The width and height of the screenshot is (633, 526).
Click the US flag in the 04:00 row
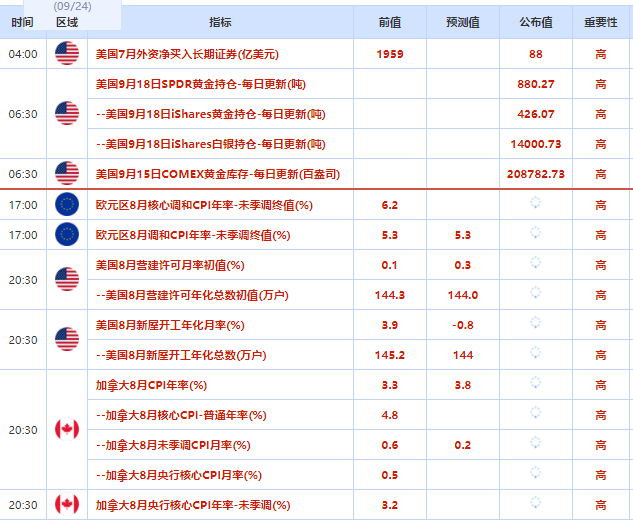(67, 53)
